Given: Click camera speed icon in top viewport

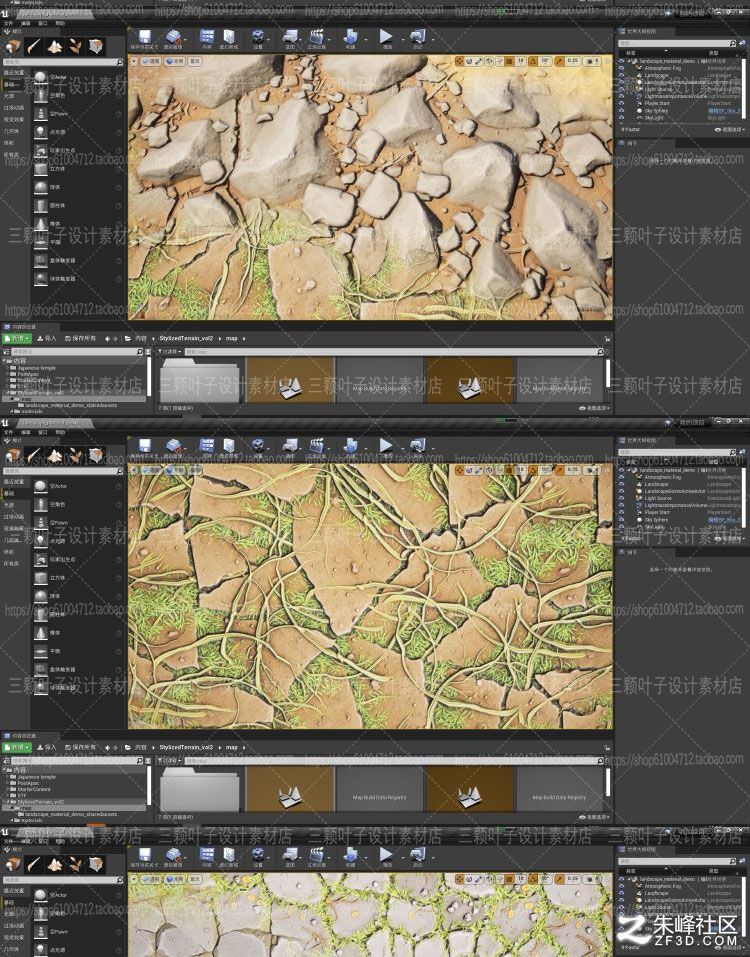Looking at the screenshot, I should (x=591, y=61).
